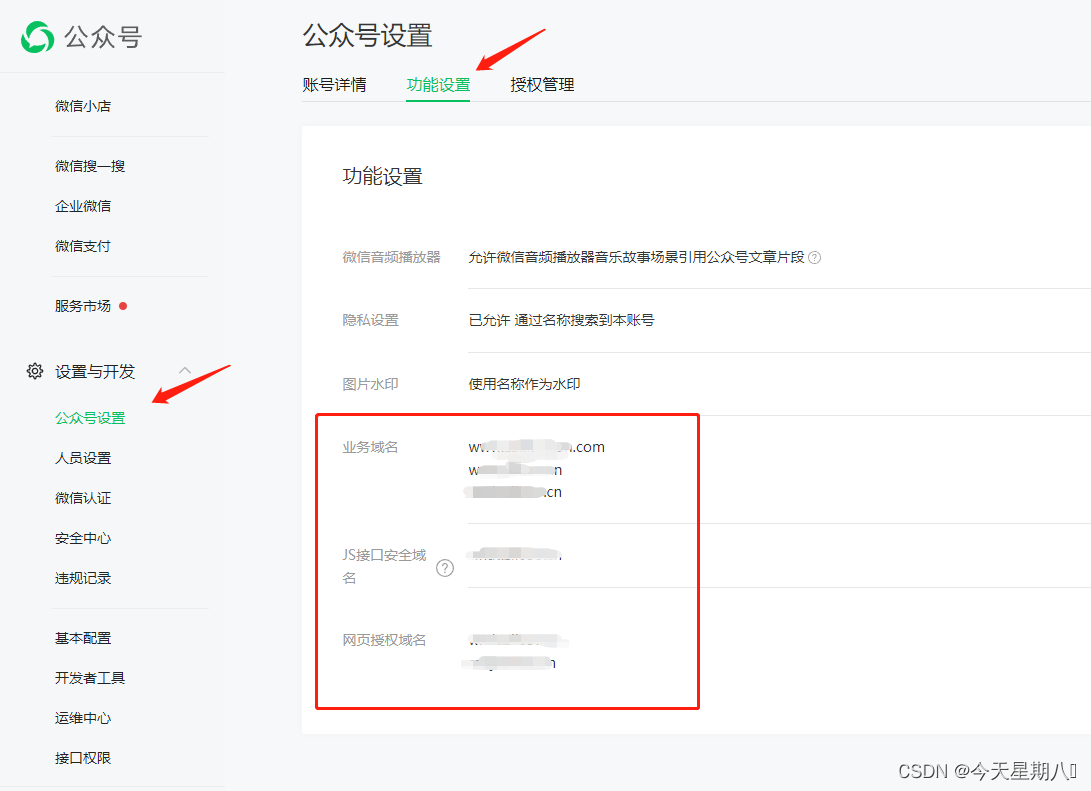Open 安全中心 in the sidebar
1091x791 pixels.
[x=83, y=538]
